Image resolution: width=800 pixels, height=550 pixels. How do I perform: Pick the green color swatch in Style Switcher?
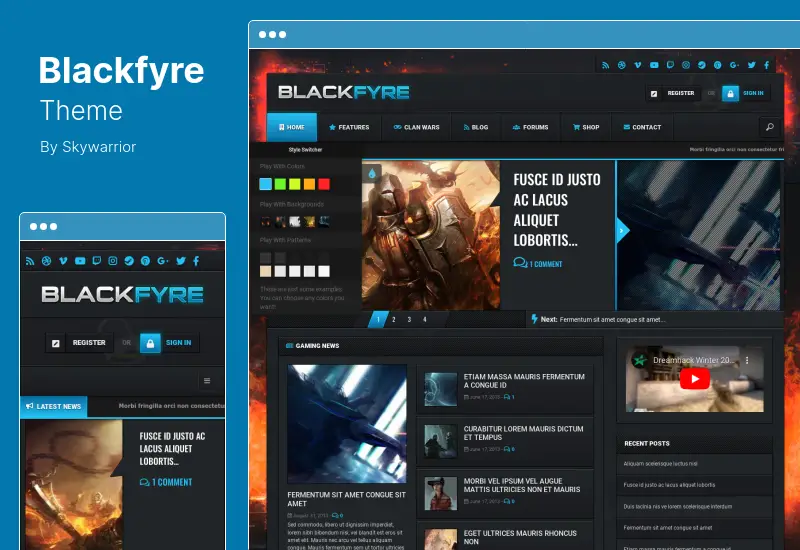(x=280, y=184)
